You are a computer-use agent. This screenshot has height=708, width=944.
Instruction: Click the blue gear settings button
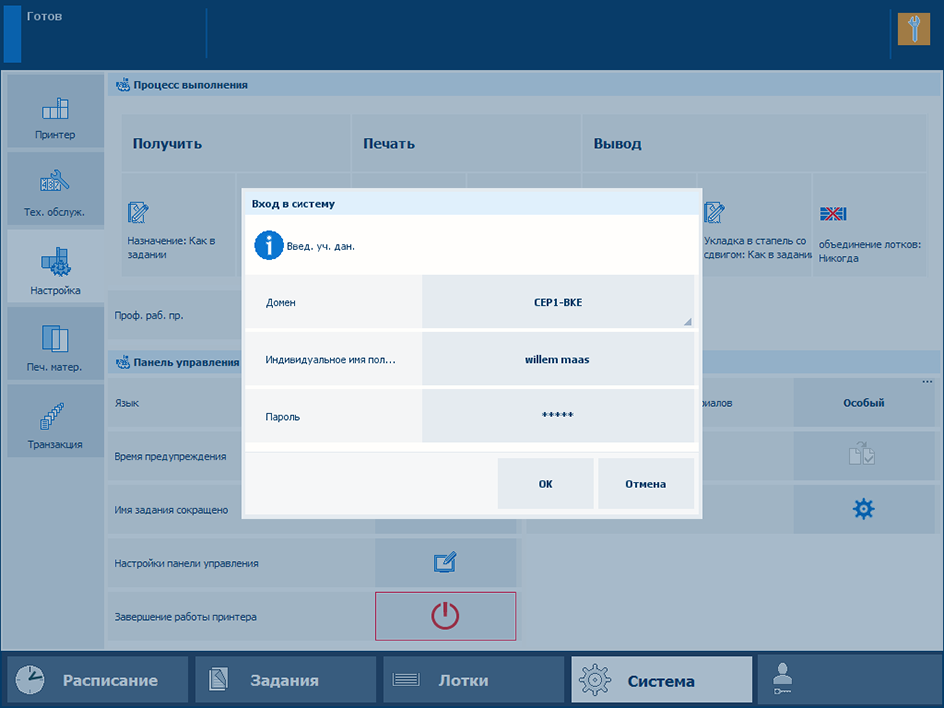tap(863, 509)
